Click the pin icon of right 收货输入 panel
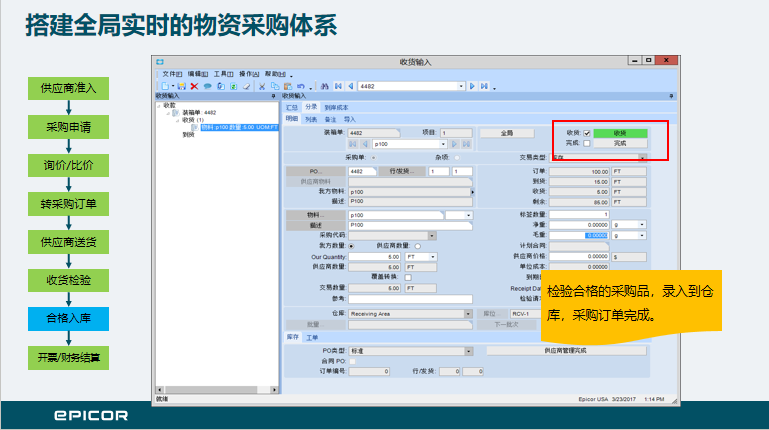 671,96
